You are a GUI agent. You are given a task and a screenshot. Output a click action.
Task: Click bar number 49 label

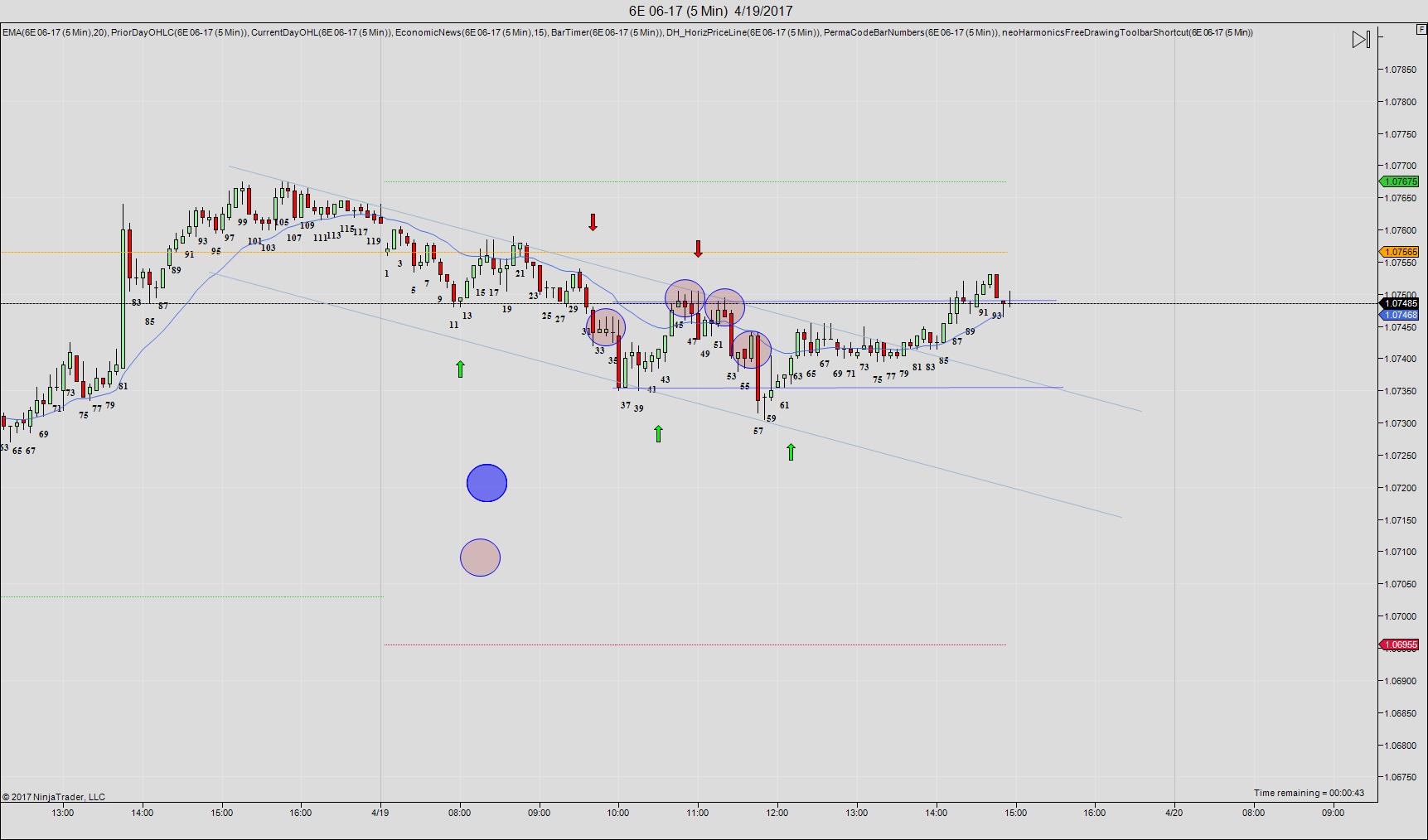(704, 353)
